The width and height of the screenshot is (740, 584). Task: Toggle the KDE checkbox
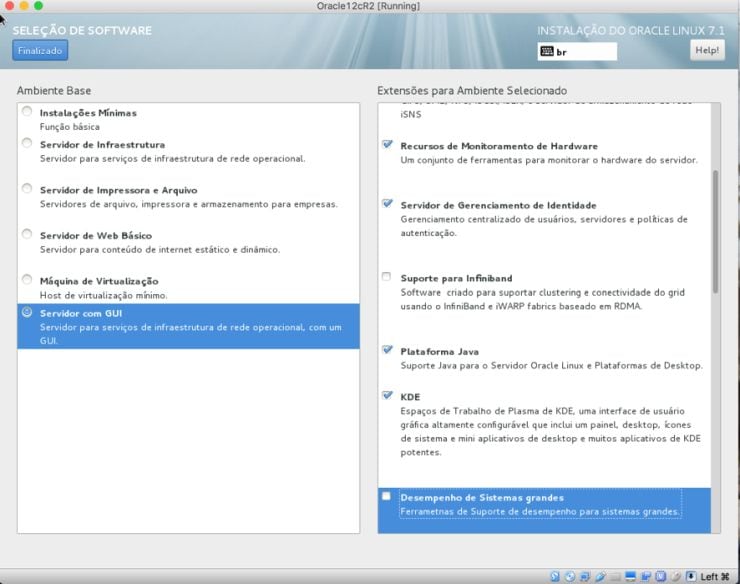point(387,395)
